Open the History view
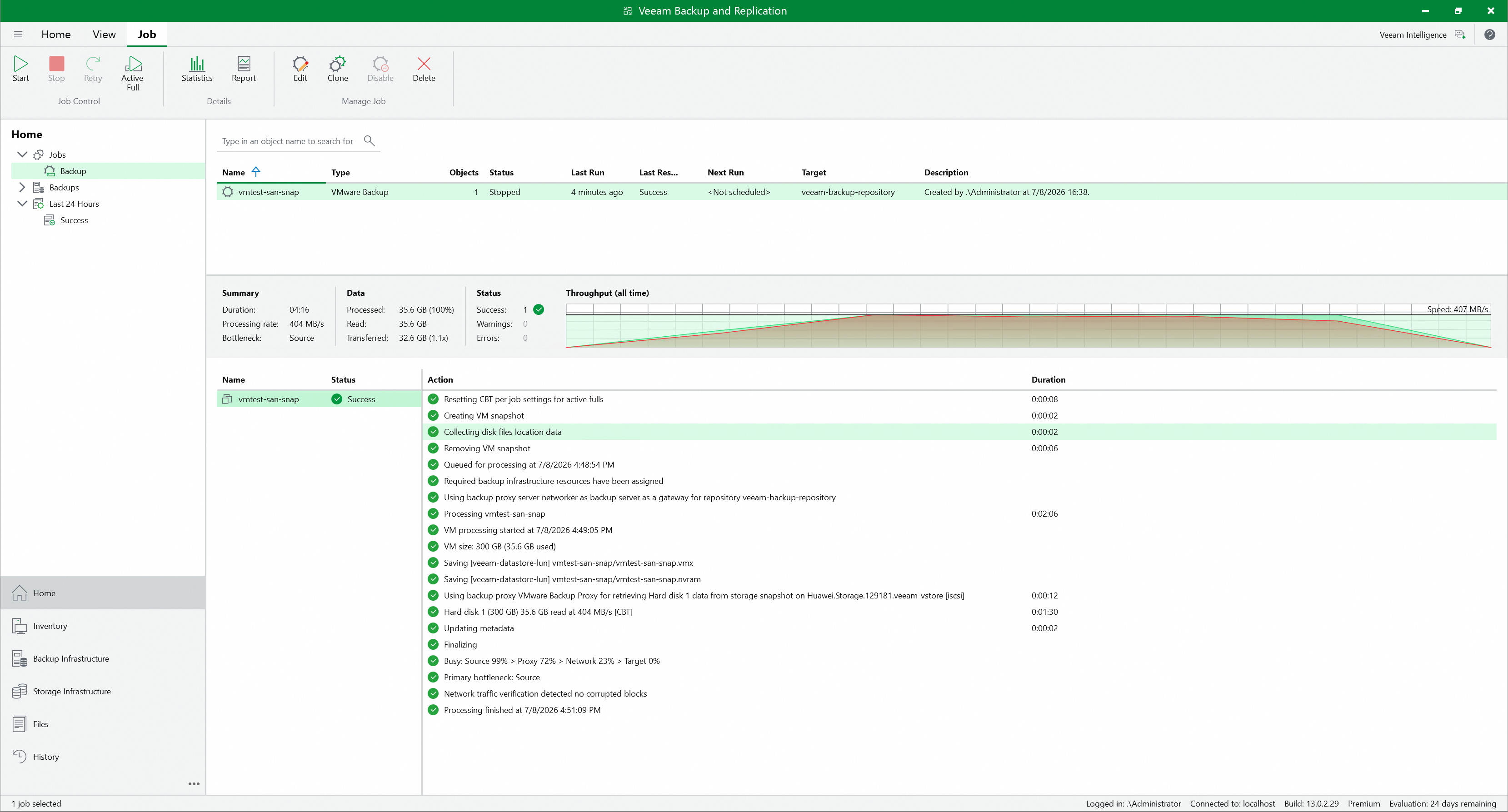Image resolution: width=1508 pixels, height=812 pixels. pyautogui.click(x=103, y=757)
